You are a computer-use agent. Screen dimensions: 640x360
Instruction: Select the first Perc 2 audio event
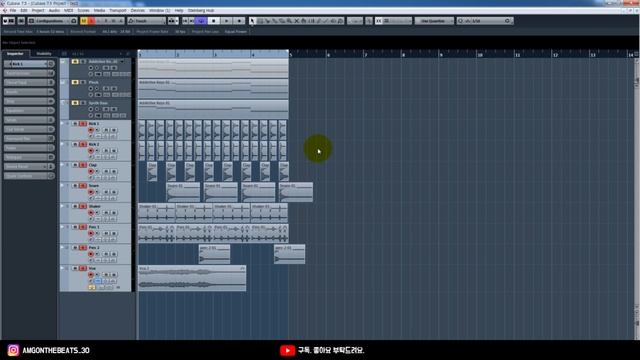pos(214,254)
